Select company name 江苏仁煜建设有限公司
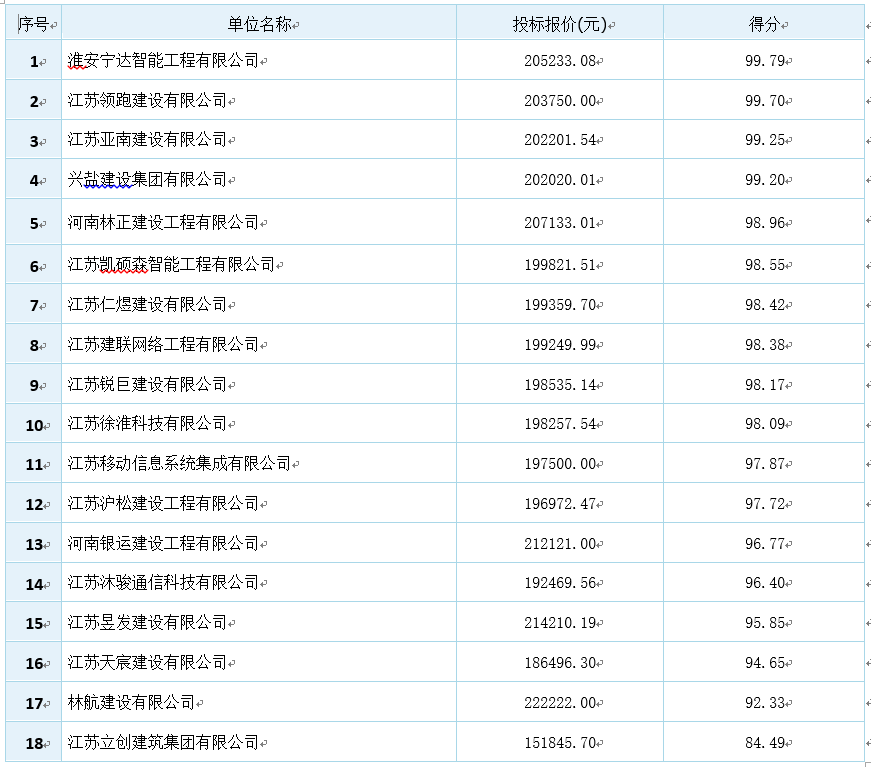 point(147,304)
